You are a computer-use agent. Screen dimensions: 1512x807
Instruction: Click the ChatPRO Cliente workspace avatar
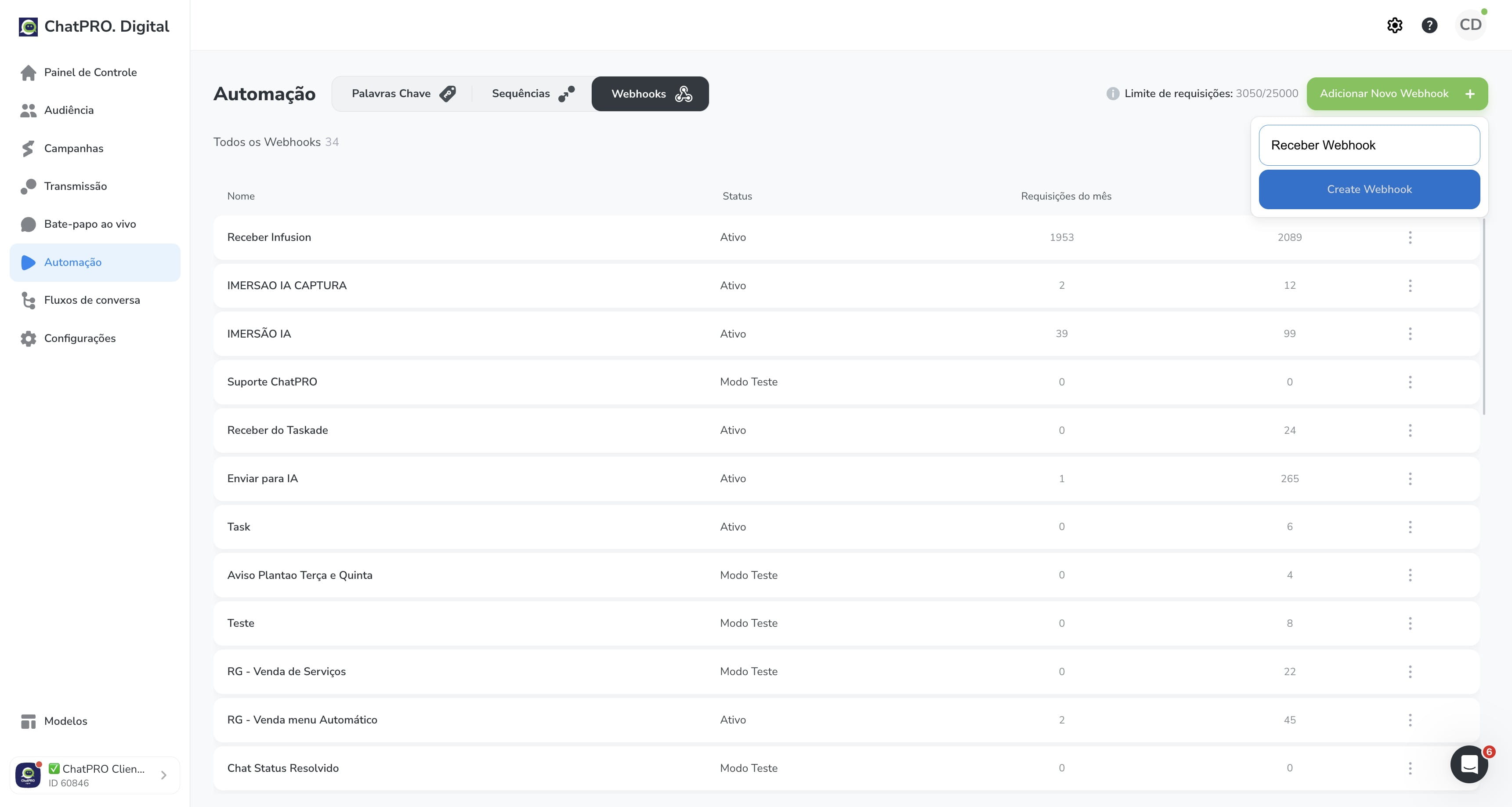click(28, 775)
